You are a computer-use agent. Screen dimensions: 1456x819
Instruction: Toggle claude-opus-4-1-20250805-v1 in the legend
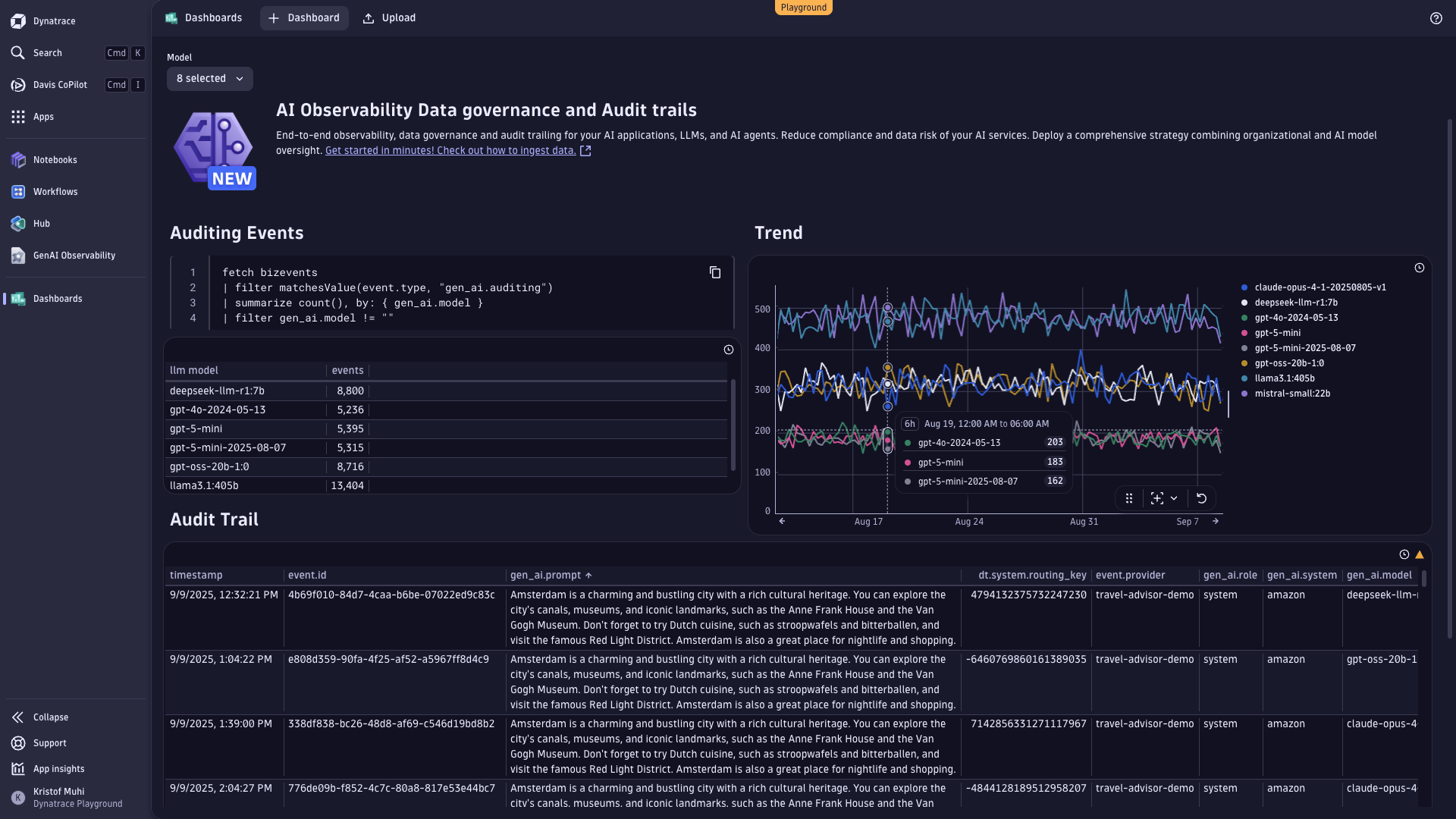1319,287
